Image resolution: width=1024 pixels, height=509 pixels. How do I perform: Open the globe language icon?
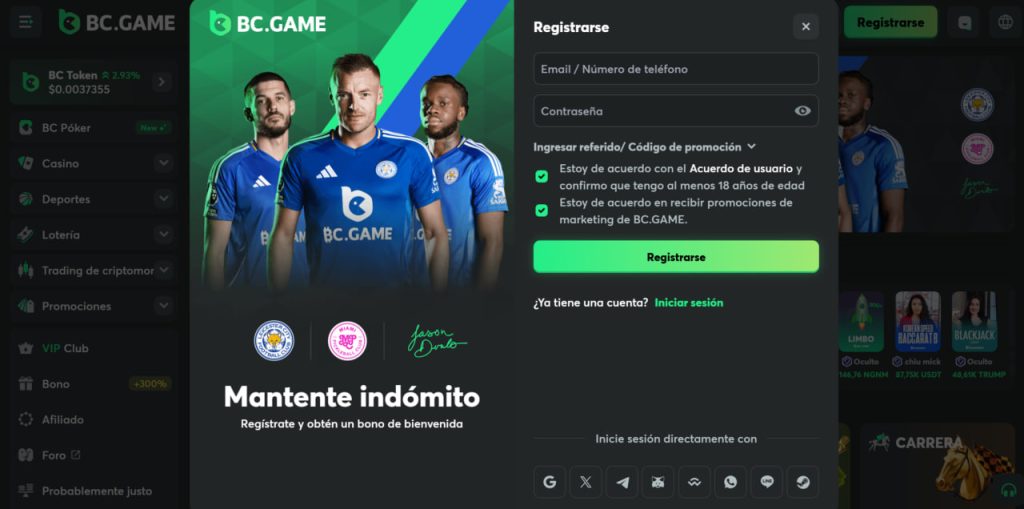point(1005,22)
